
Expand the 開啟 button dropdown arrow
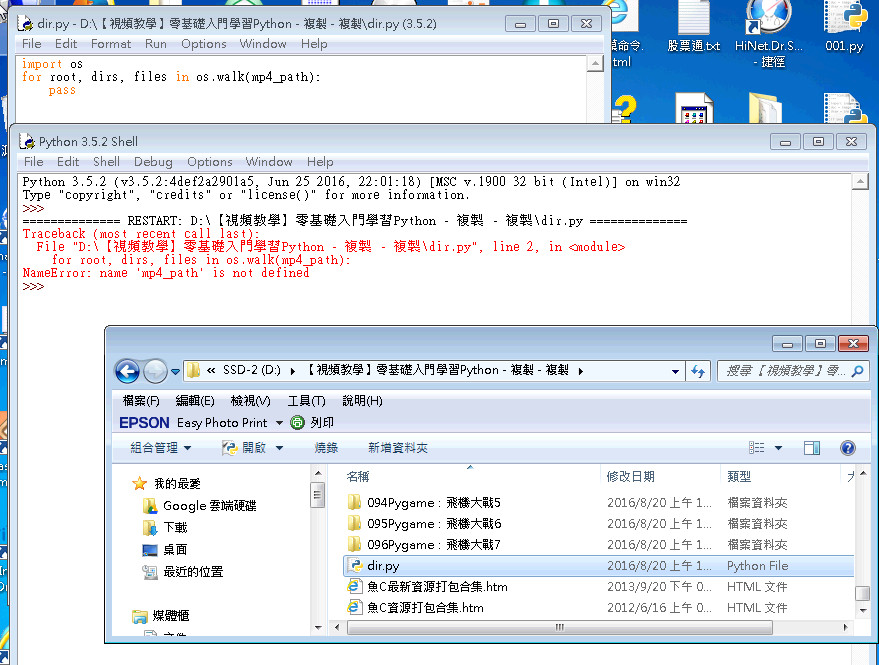tap(279, 448)
